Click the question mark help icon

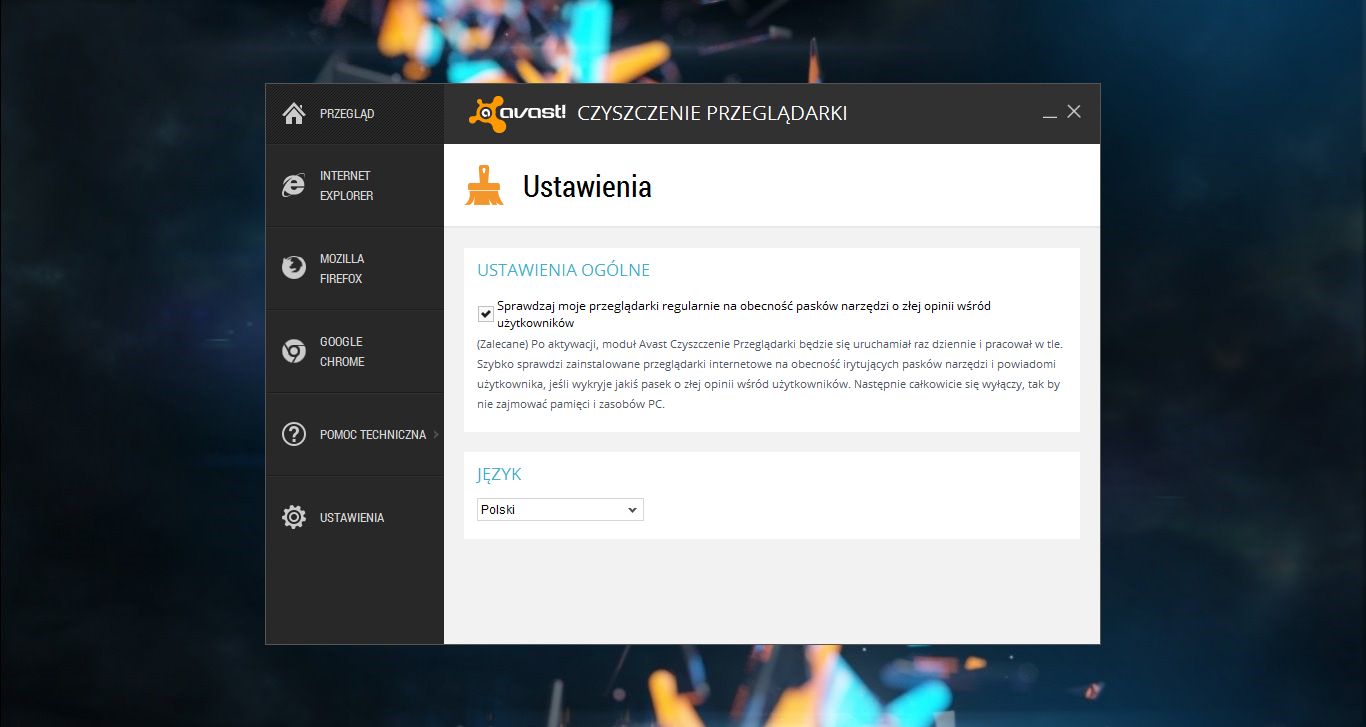293,434
